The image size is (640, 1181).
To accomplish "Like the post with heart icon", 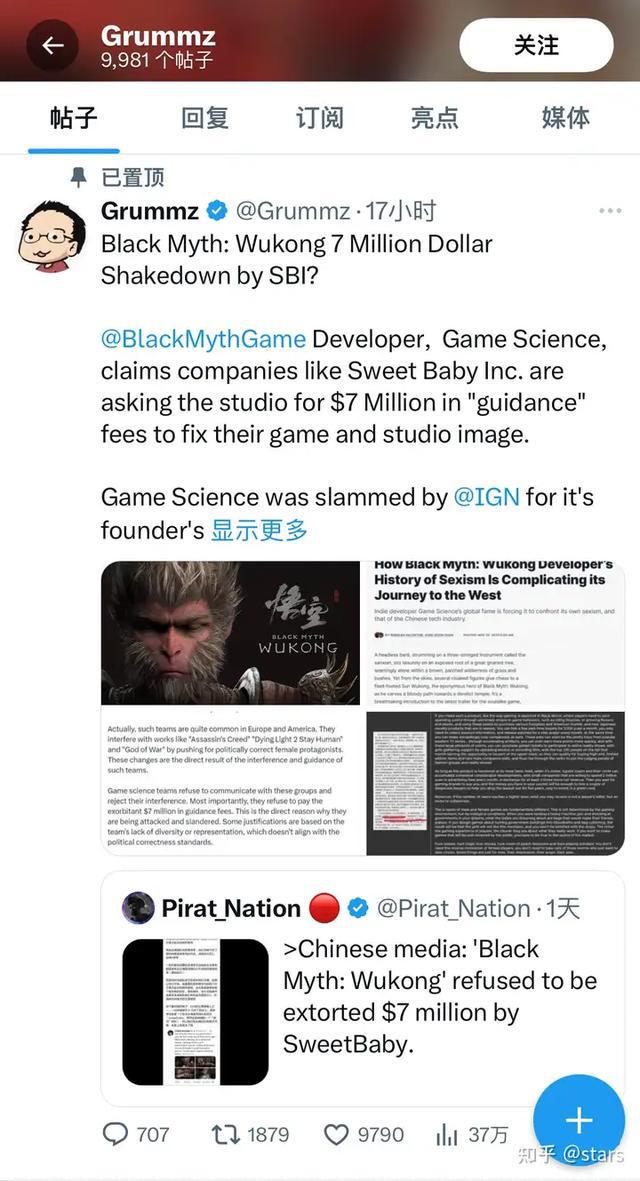I will pyautogui.click(x=337, y=1134).
